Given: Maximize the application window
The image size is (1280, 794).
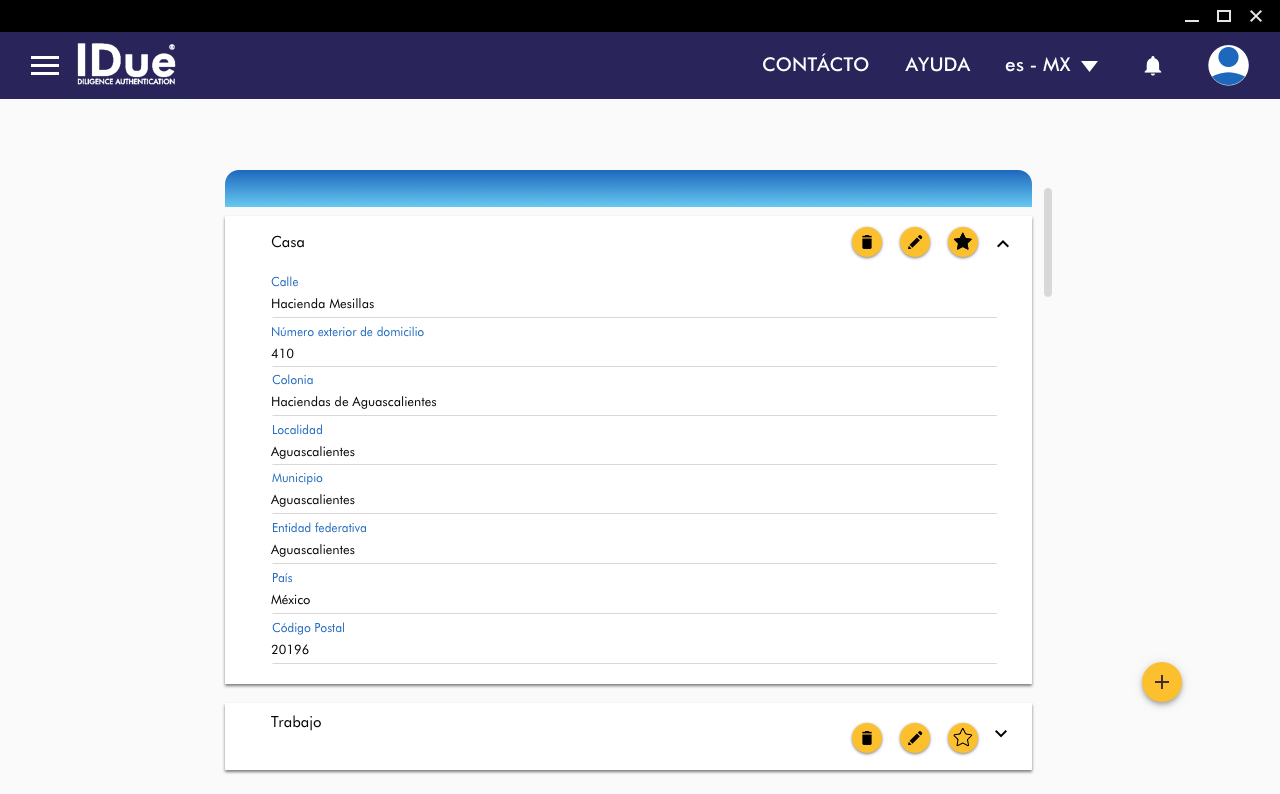Looking at the screenshot, I should click(x=1223, y=16).
